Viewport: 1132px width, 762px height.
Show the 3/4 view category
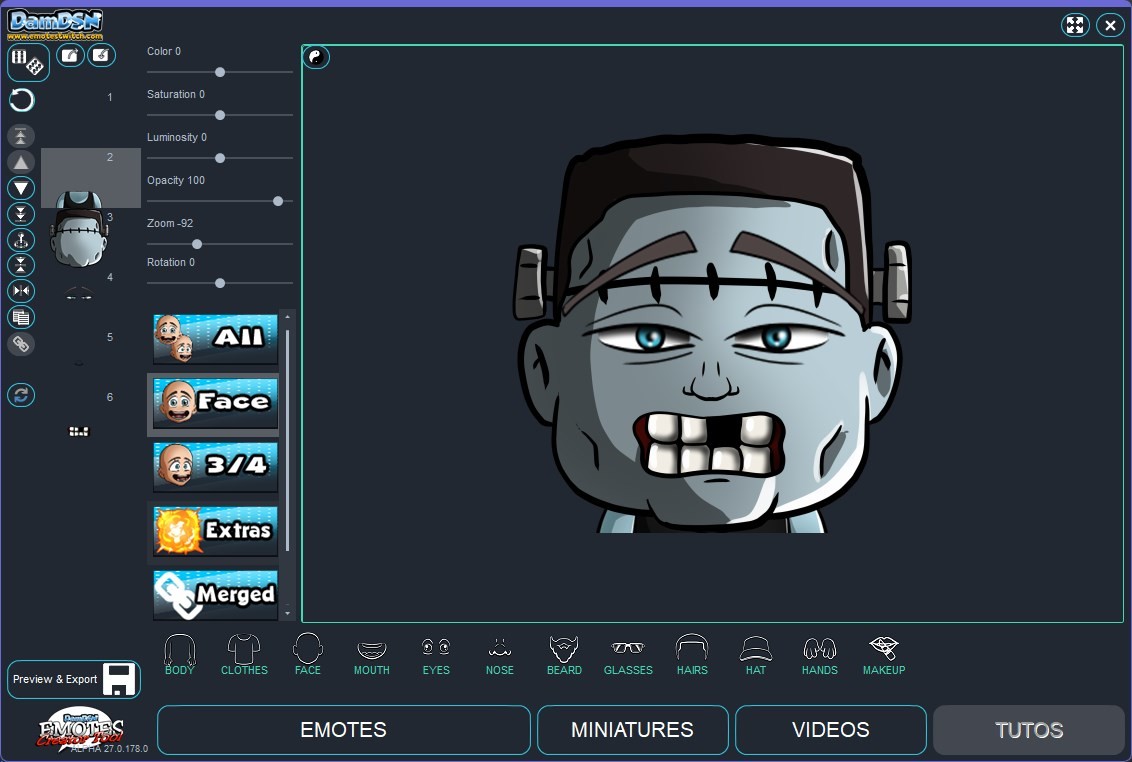pos(214,467)
